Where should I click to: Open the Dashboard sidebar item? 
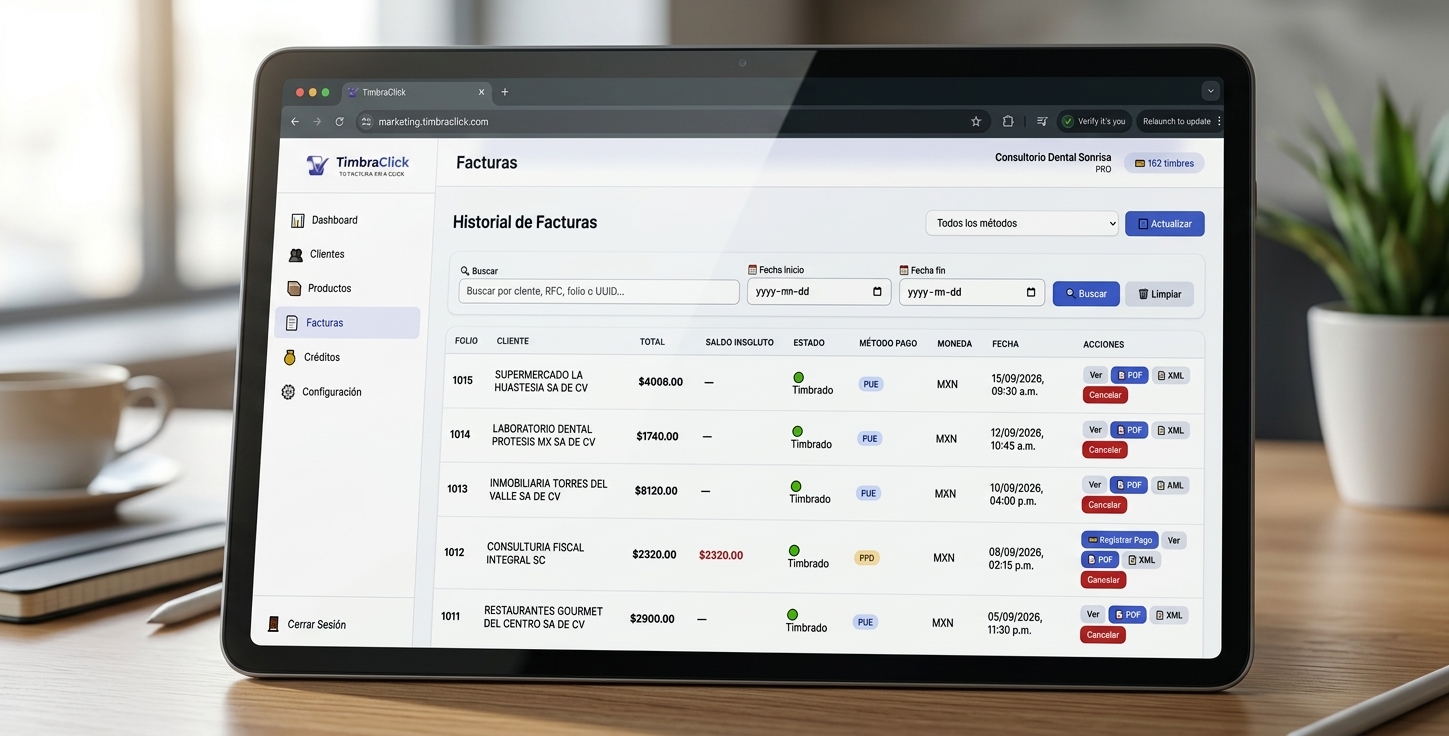click(324, 220)
